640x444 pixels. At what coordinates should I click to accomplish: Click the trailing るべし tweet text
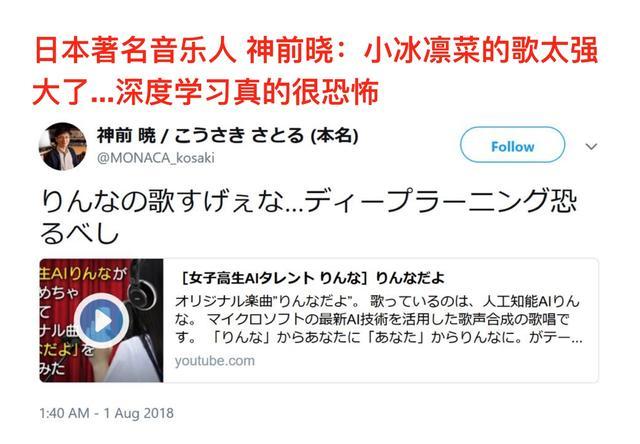(80, 233)
